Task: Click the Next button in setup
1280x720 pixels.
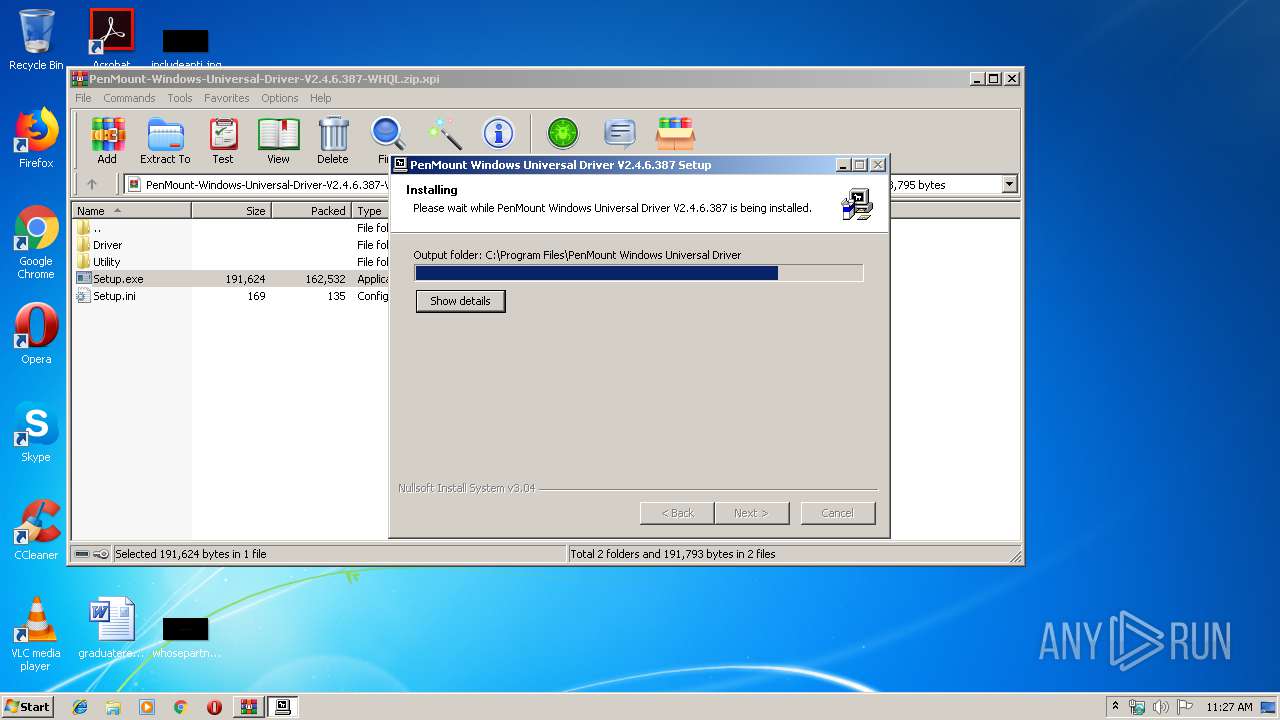Action: tap(752, 513)
